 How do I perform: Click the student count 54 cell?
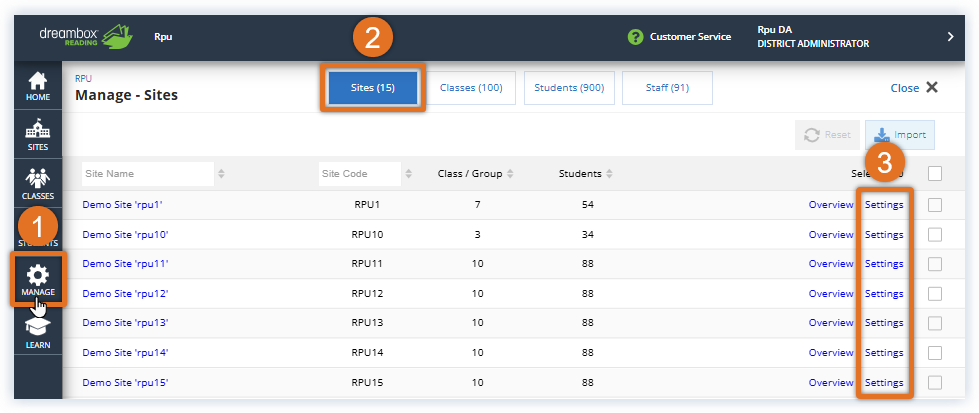click(x=588, y=204)
